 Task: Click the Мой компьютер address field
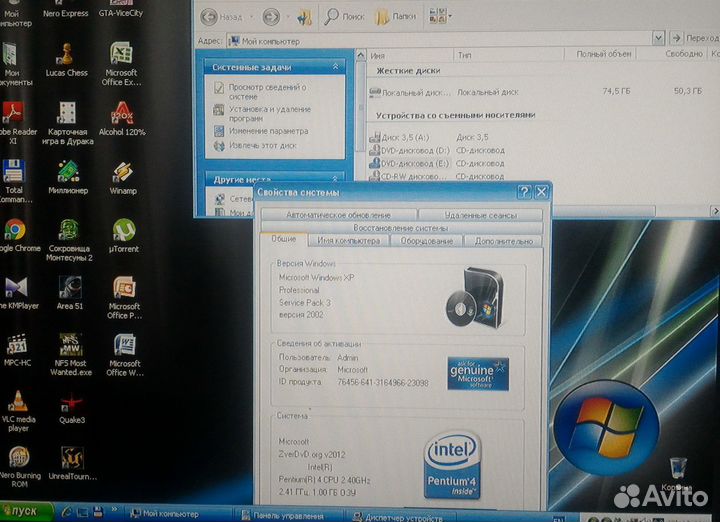pos(439,41)
